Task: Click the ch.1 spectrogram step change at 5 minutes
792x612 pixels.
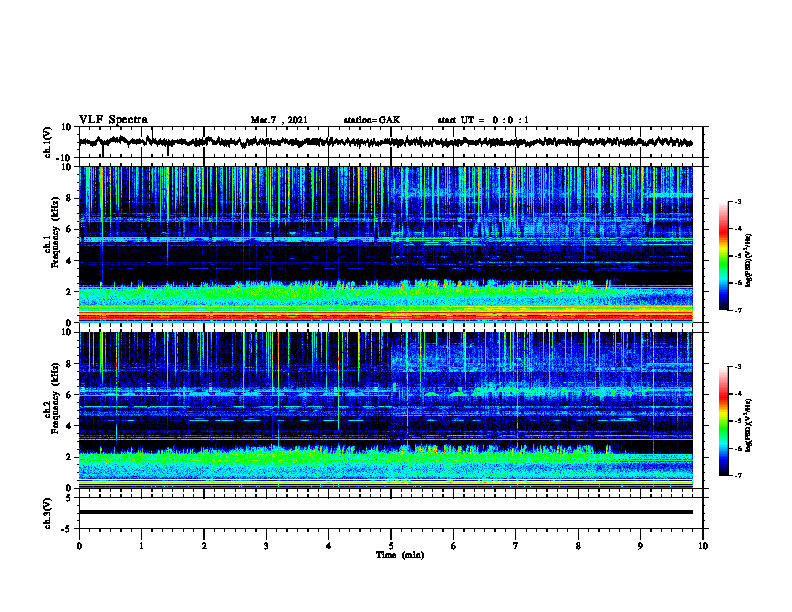Action: pos(391,247)
